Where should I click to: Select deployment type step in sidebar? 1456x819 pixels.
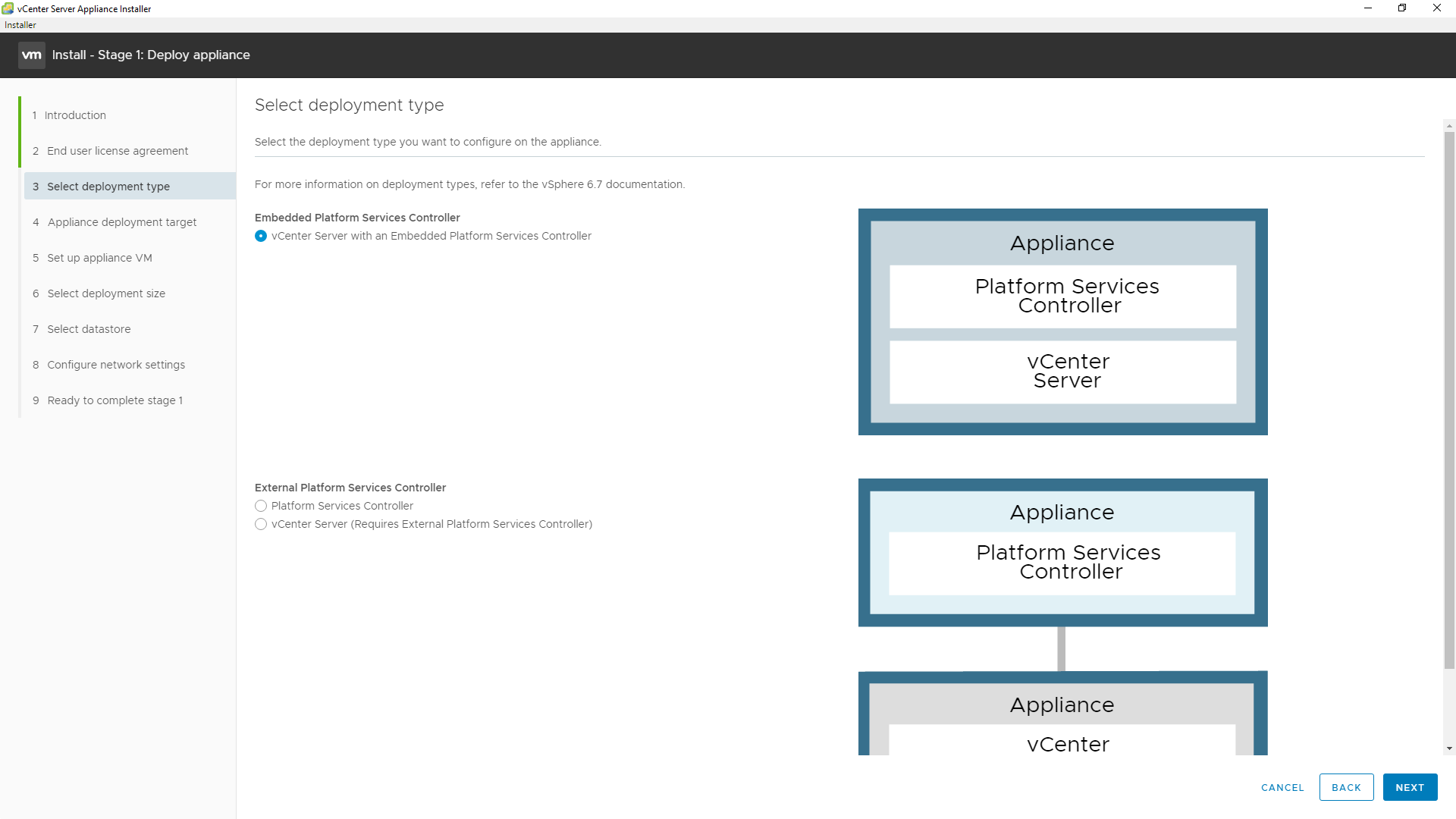[108, 187]
